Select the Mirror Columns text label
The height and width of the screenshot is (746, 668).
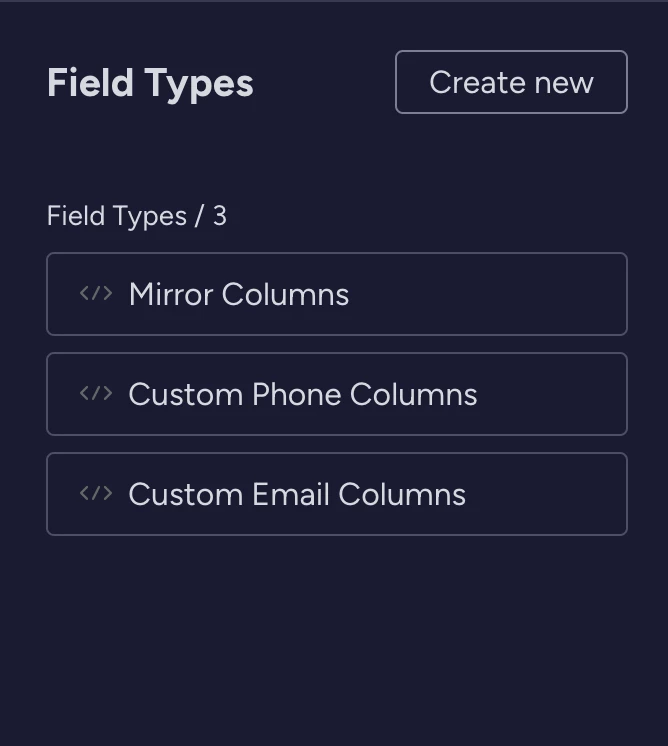pyautogui.click(x=239, y=294)
